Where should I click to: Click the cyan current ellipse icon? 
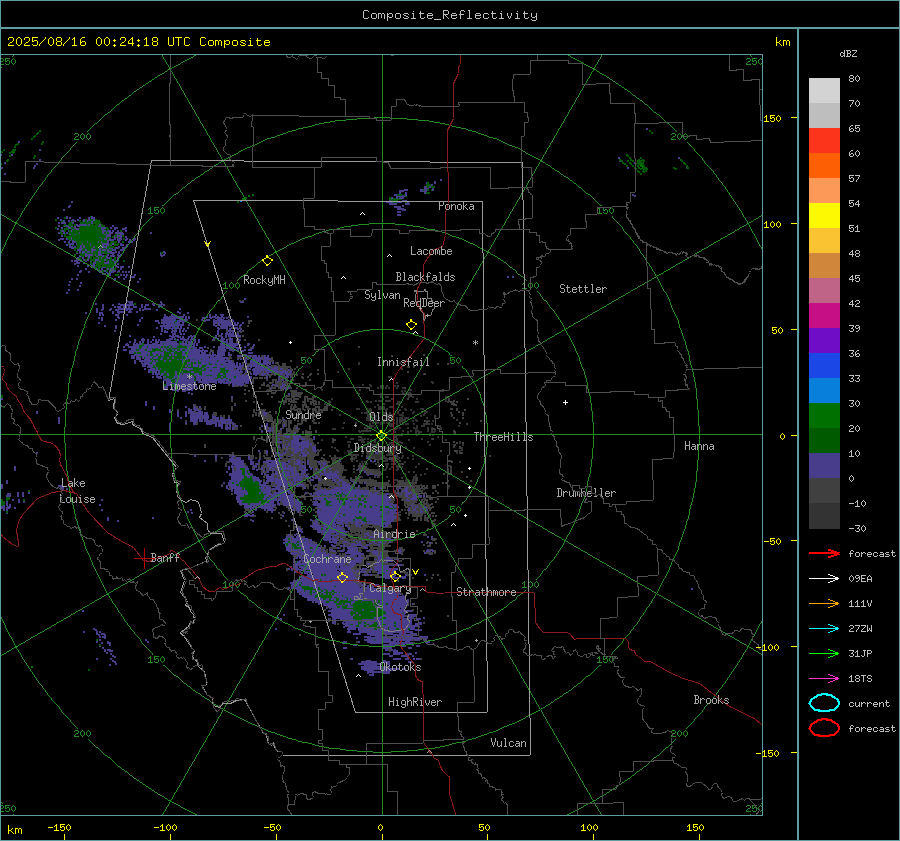824,703
